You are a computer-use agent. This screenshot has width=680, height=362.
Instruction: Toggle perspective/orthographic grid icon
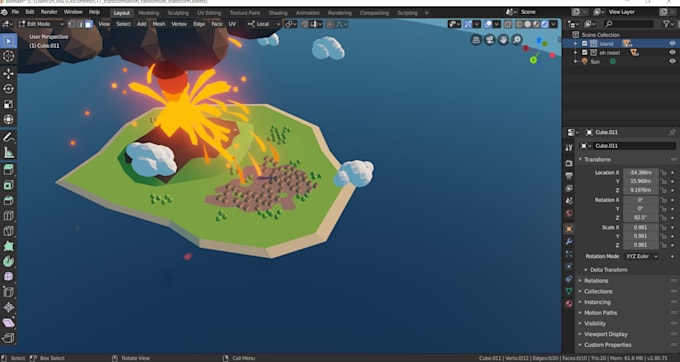476,40
